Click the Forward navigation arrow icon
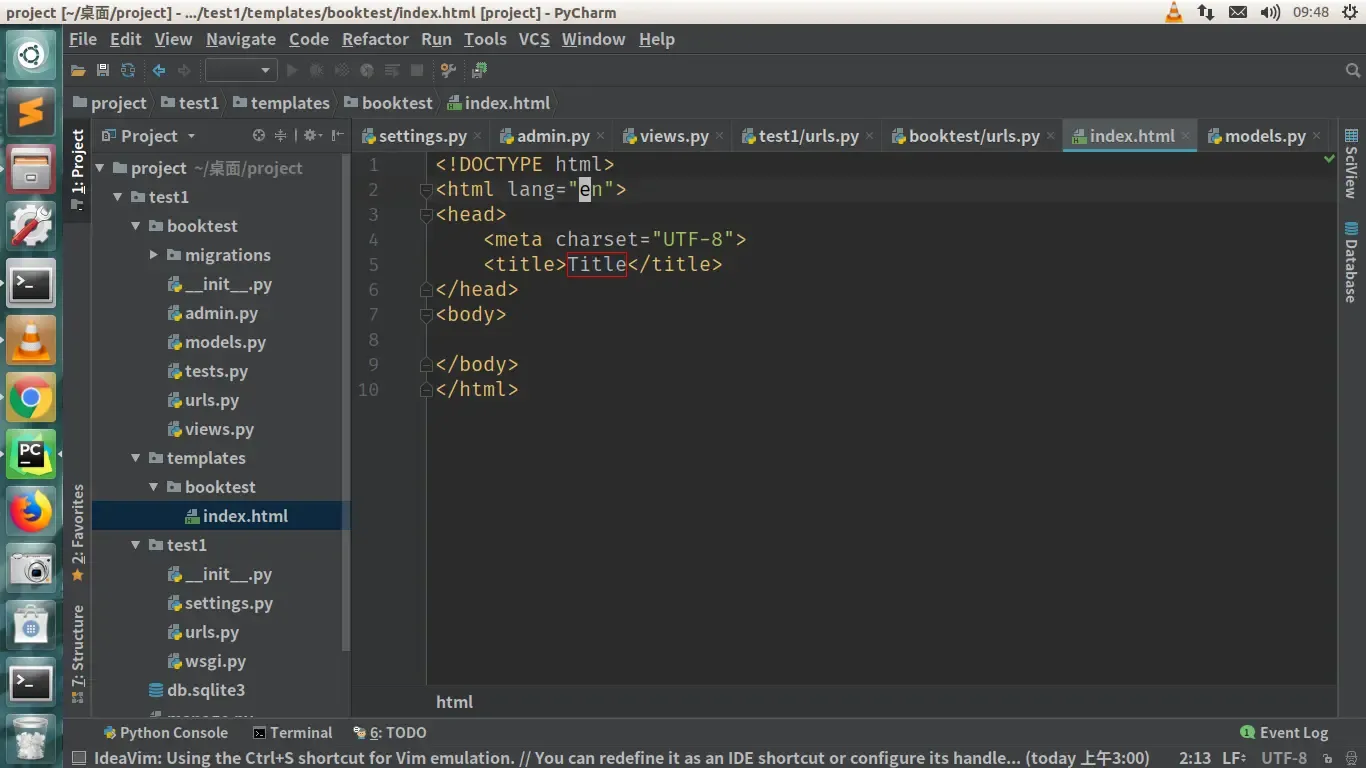Viewport: 1366px width, 768px height. (x=184, y=71)
